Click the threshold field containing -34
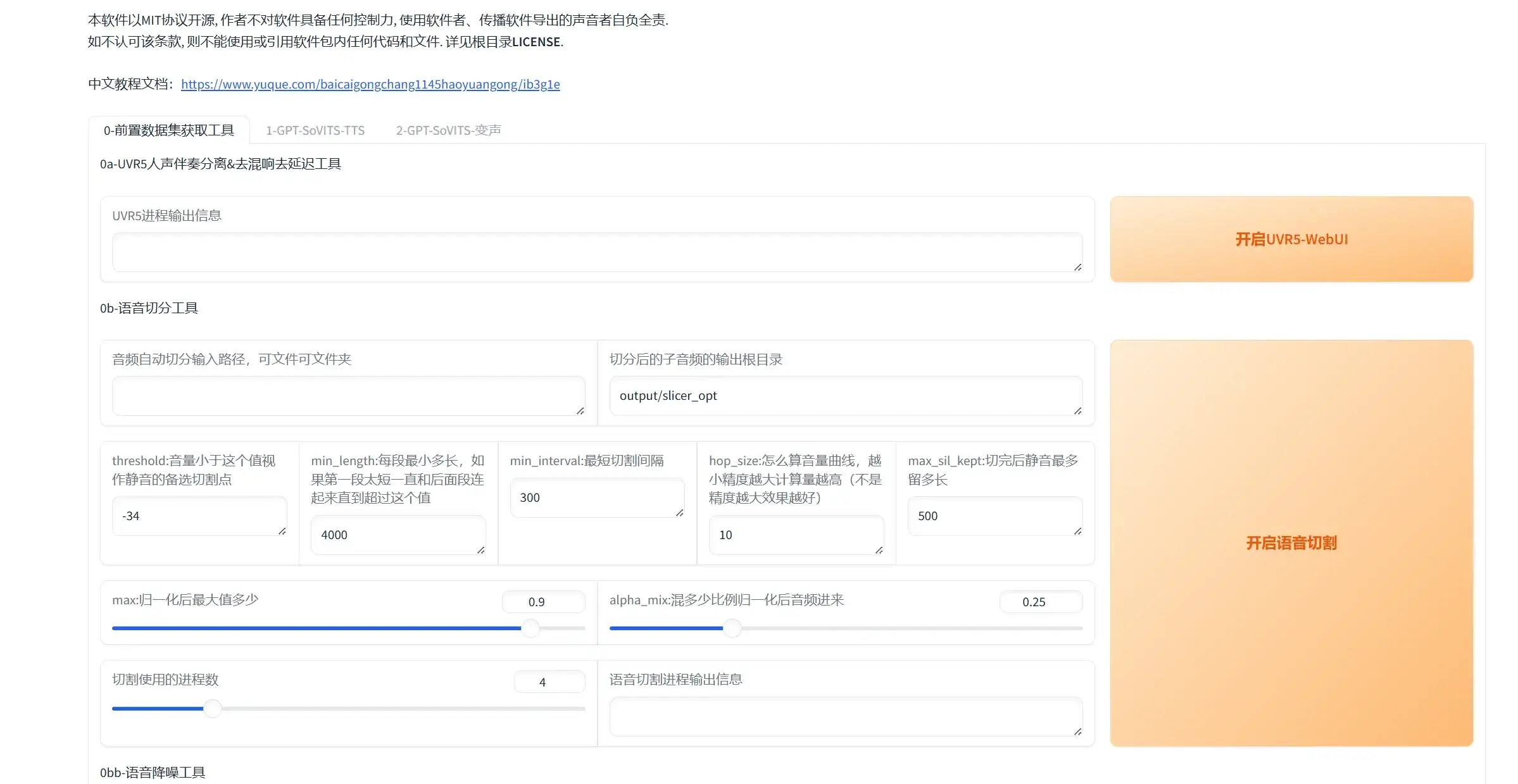 coord(199,516)
